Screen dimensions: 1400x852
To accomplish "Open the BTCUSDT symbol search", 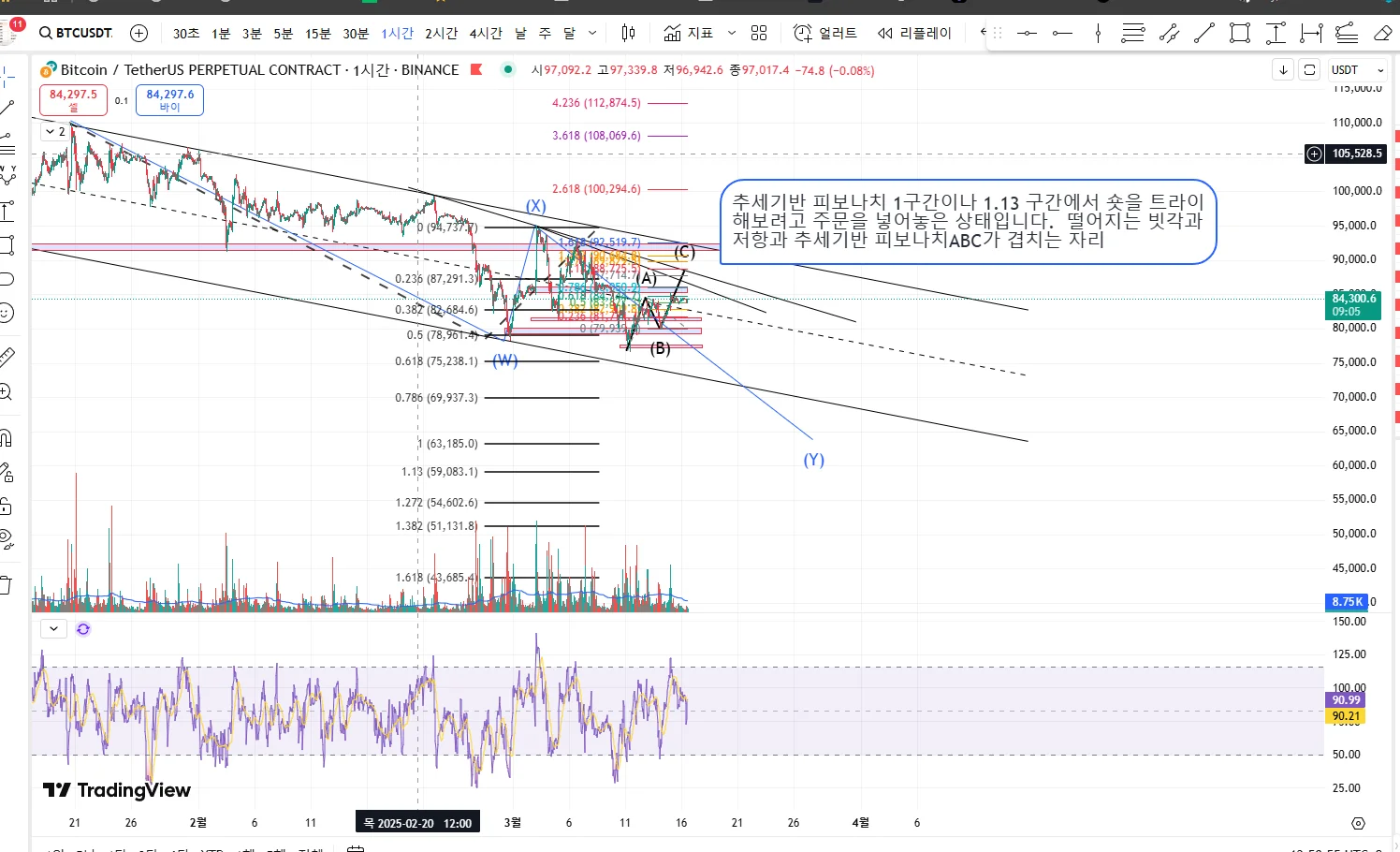I will [76, 33].
